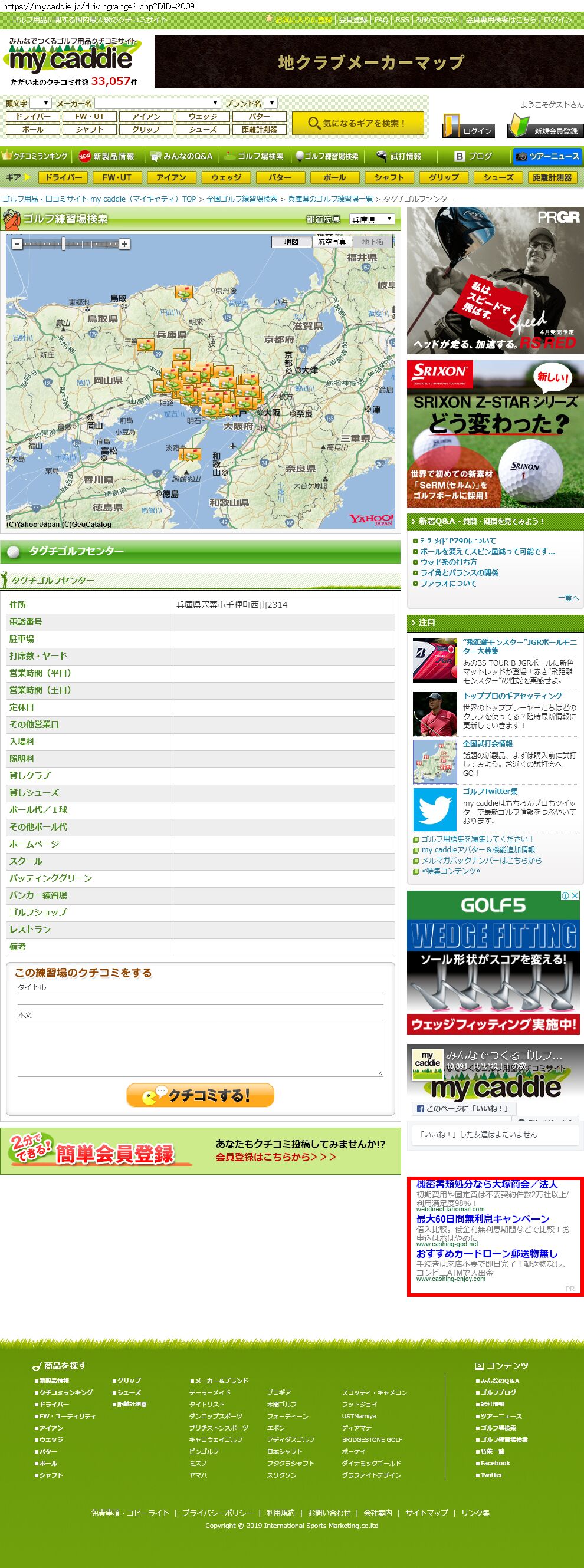Click お気に入りに登録 link
Viewport: 584px width, 1568px height.
[303, 20]
